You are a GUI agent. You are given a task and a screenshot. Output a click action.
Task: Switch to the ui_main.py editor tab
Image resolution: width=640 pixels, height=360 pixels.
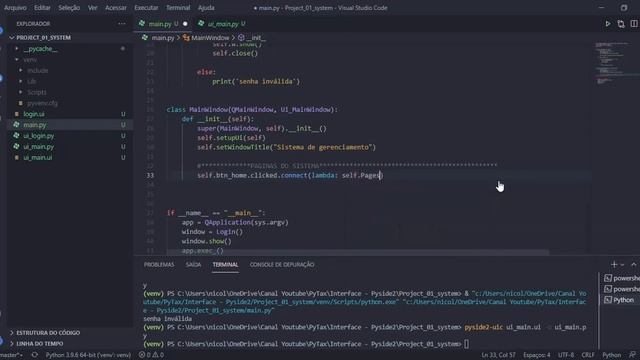tap(223, 24)
